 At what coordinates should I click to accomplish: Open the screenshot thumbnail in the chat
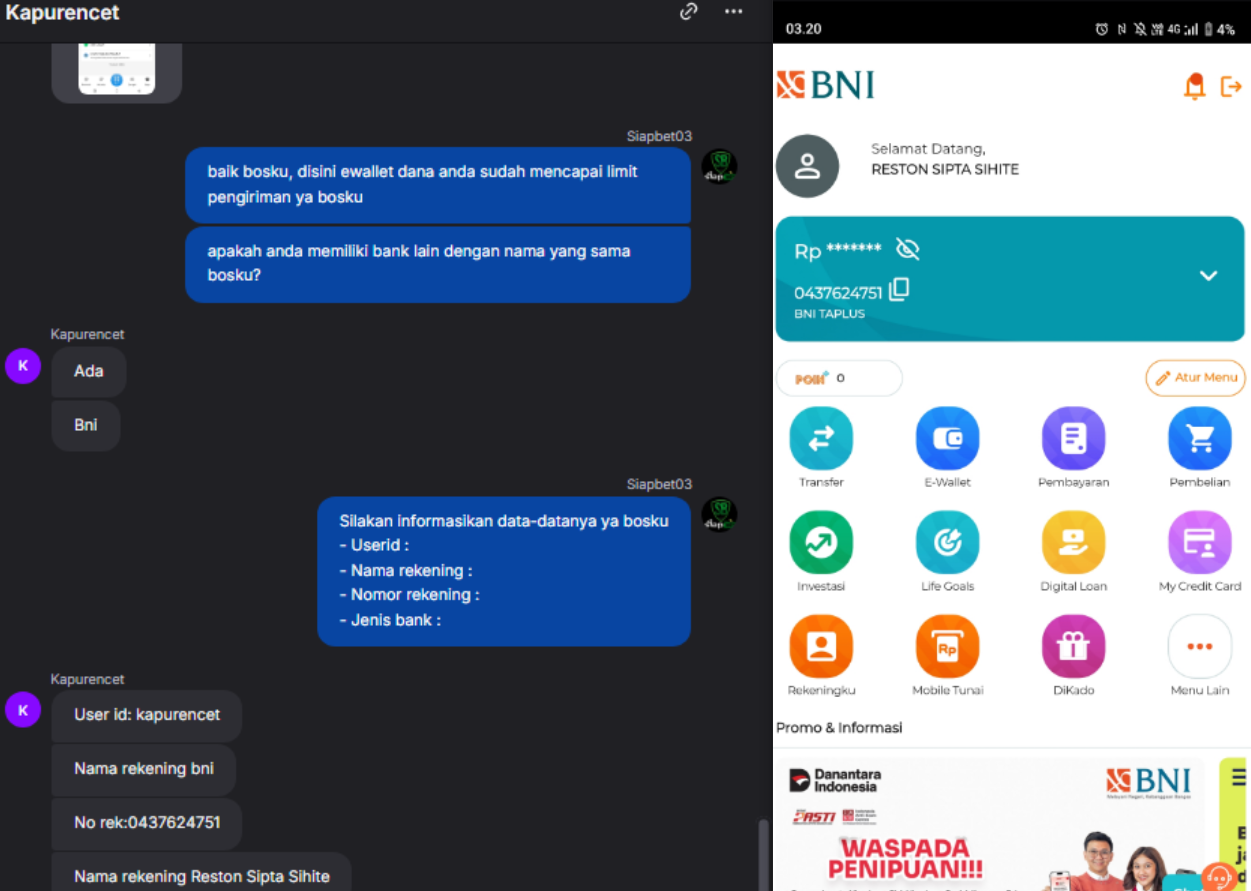[117, 69]
